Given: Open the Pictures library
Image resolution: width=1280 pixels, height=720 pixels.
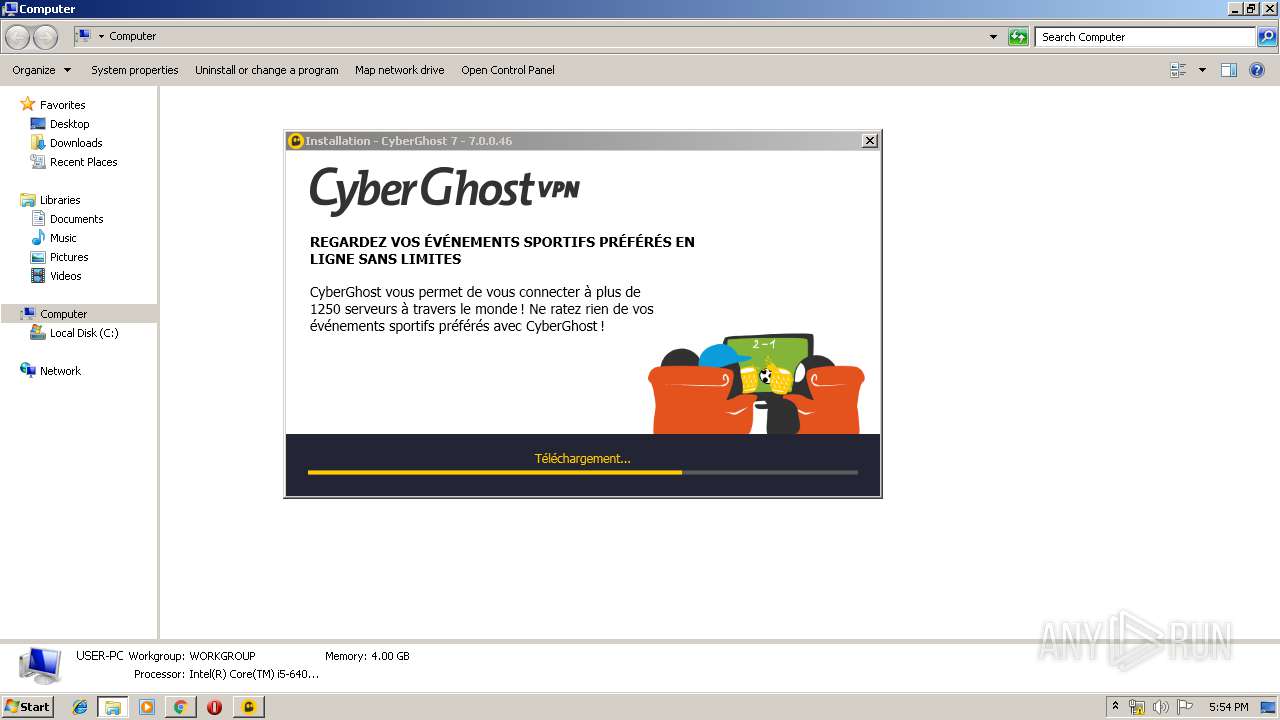Looking at the screenshot, I should (69, 257).
